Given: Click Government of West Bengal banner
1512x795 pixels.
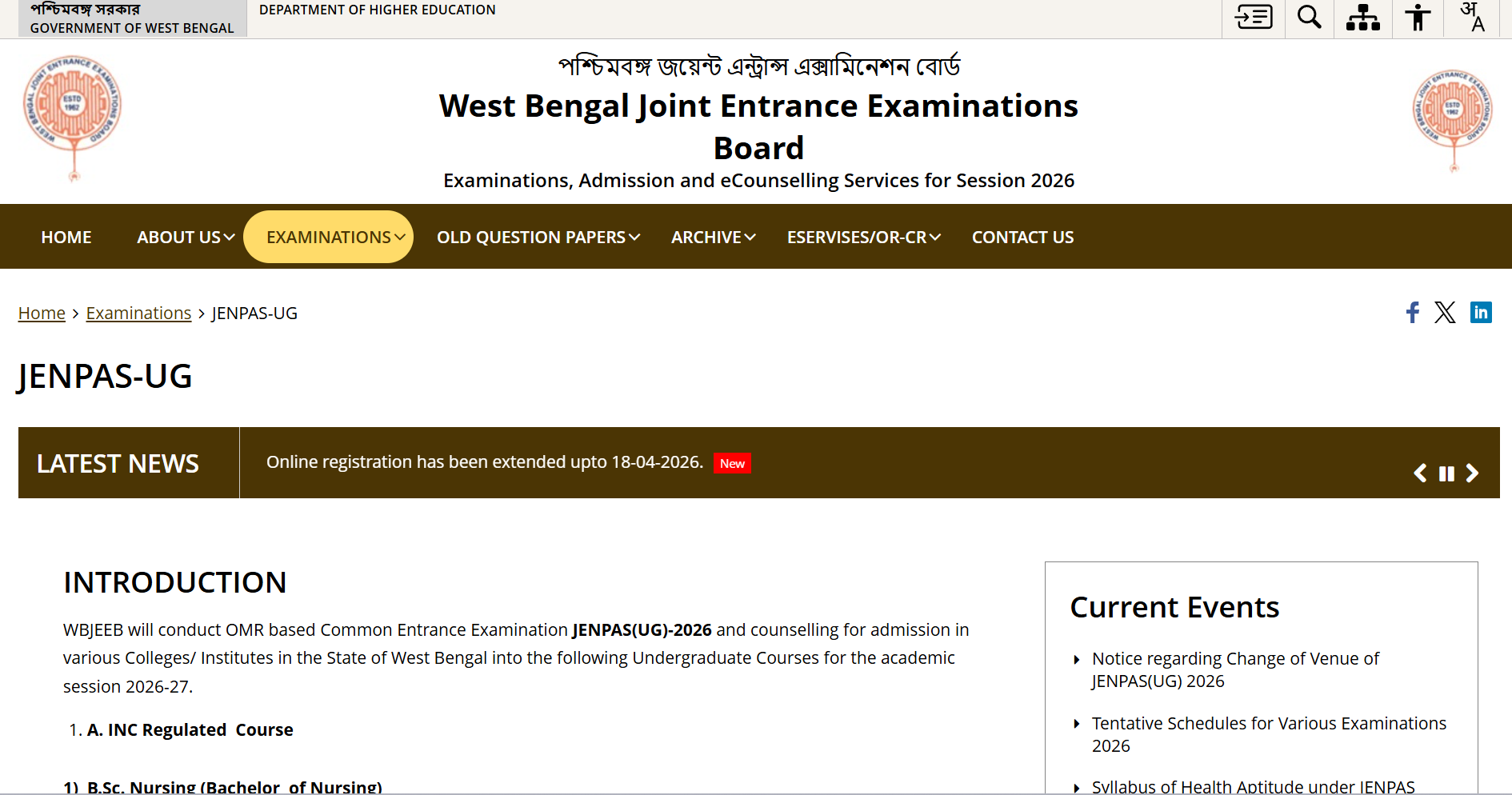Looking at the screenshot, I should [x=132, y=18].
